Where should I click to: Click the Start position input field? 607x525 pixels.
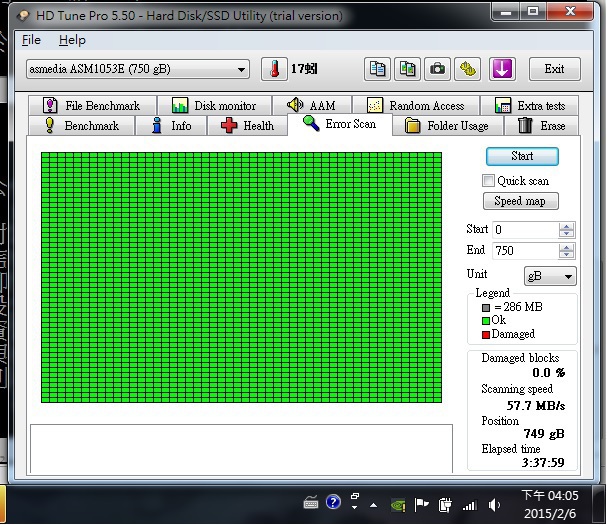point(525,230)
